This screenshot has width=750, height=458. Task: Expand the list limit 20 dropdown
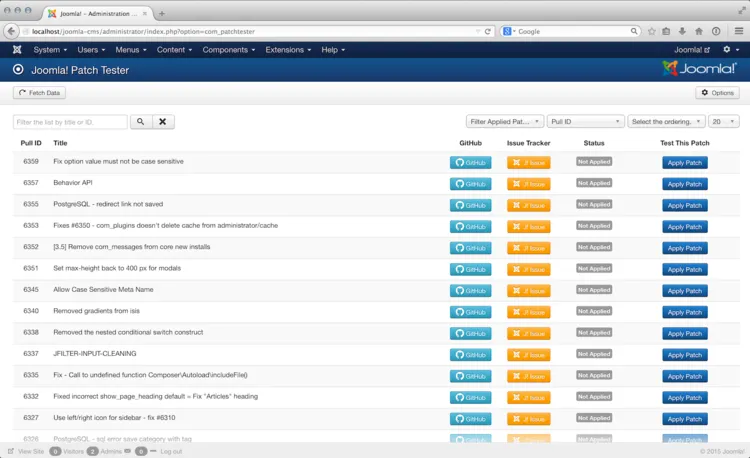tap(724, 121)
